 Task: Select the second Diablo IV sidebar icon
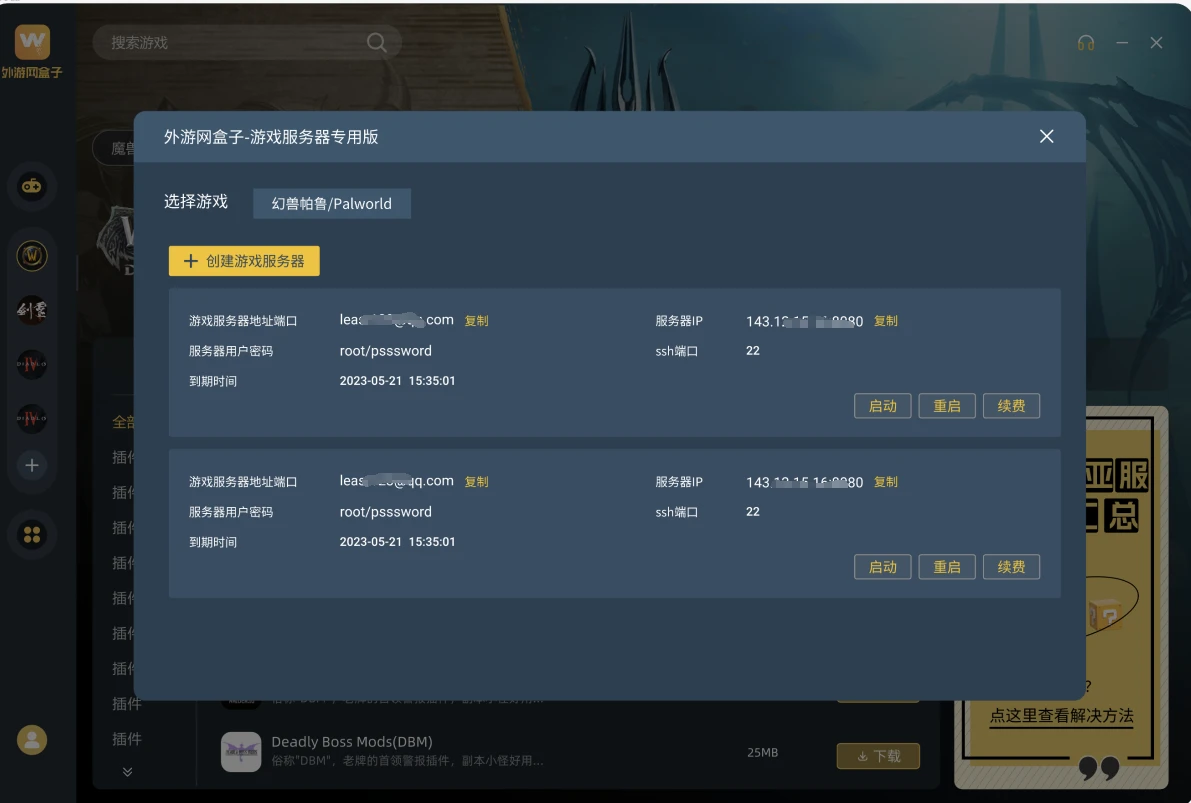tap(32, 418)
